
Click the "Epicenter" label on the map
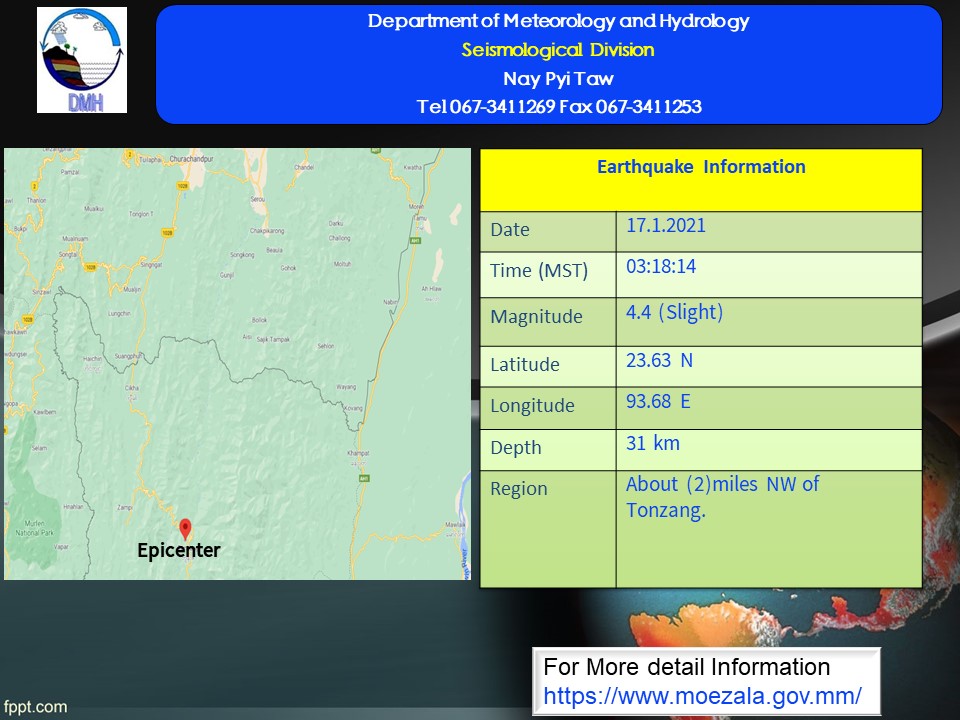coord(178,550)
